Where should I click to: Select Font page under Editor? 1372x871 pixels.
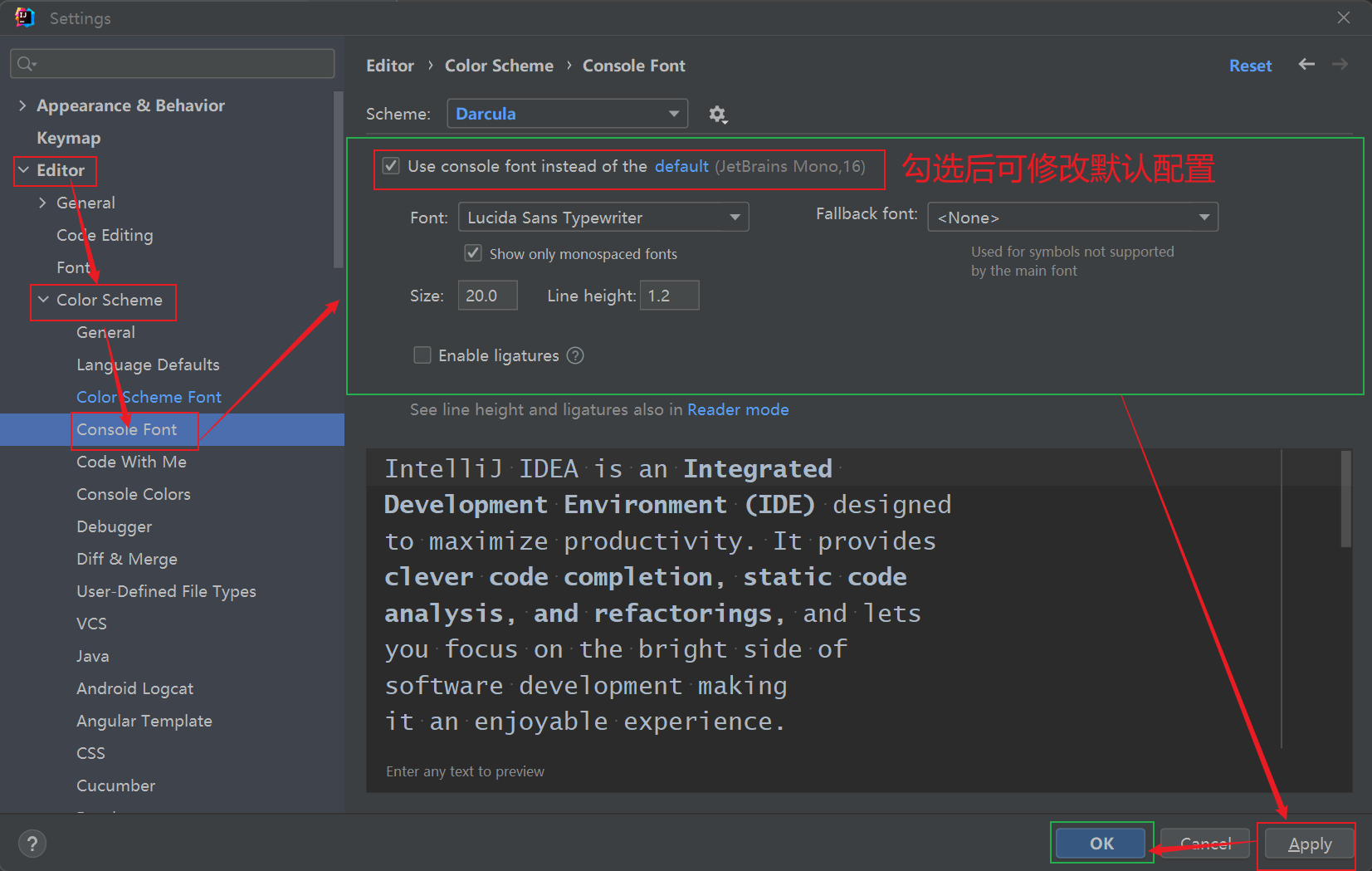click(x=73, y=267)
